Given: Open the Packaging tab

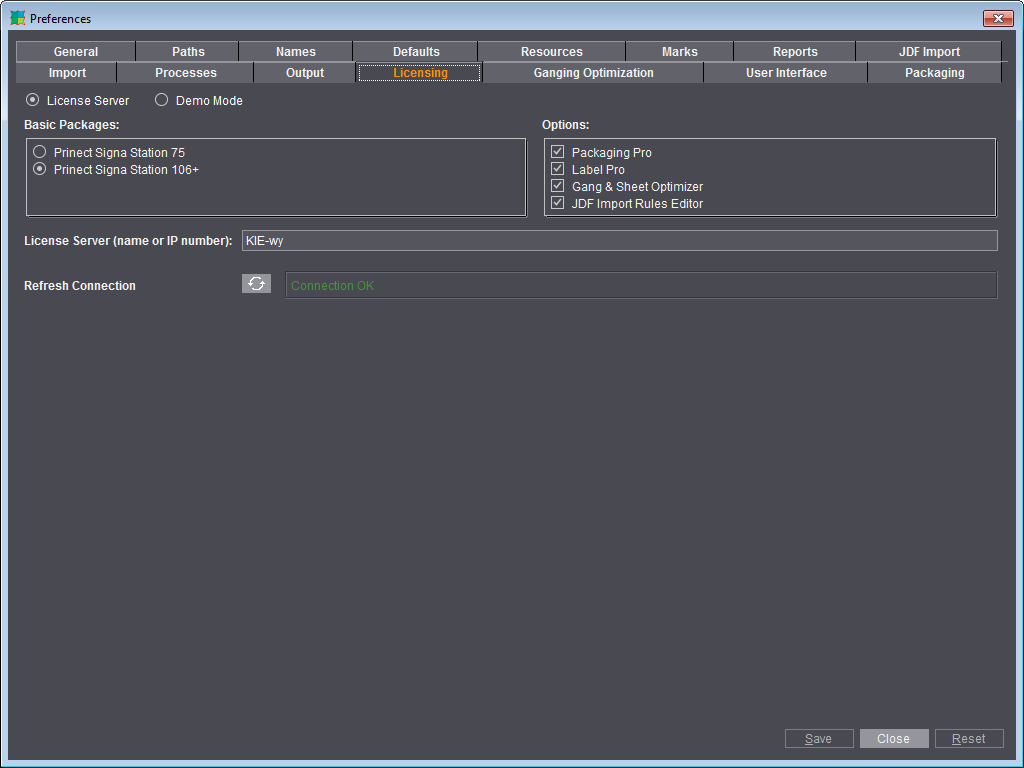Looking at the screenshot, I should (x=935, y=72).
